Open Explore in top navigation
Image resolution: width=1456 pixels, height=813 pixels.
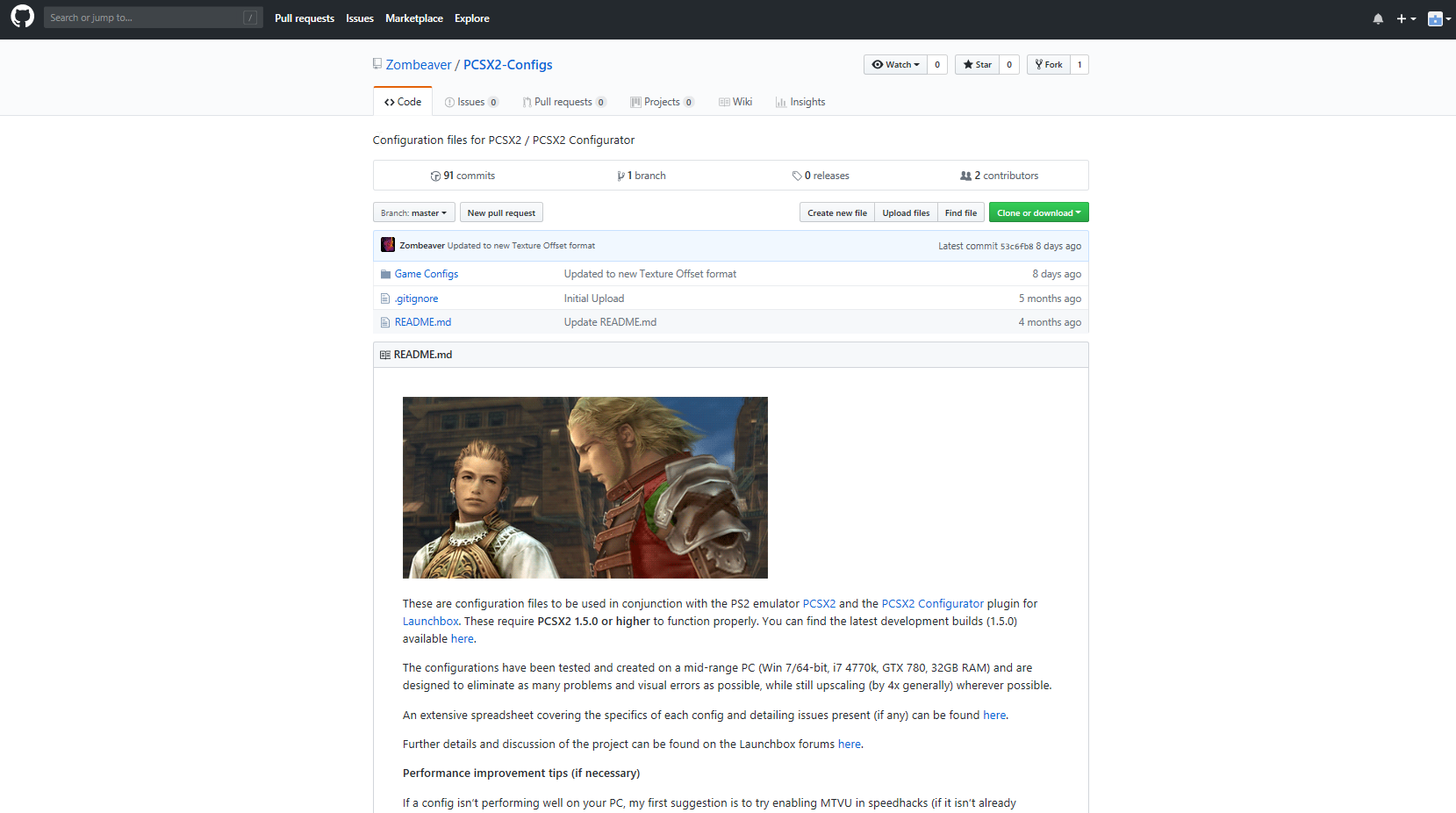[x=472, y=18]
